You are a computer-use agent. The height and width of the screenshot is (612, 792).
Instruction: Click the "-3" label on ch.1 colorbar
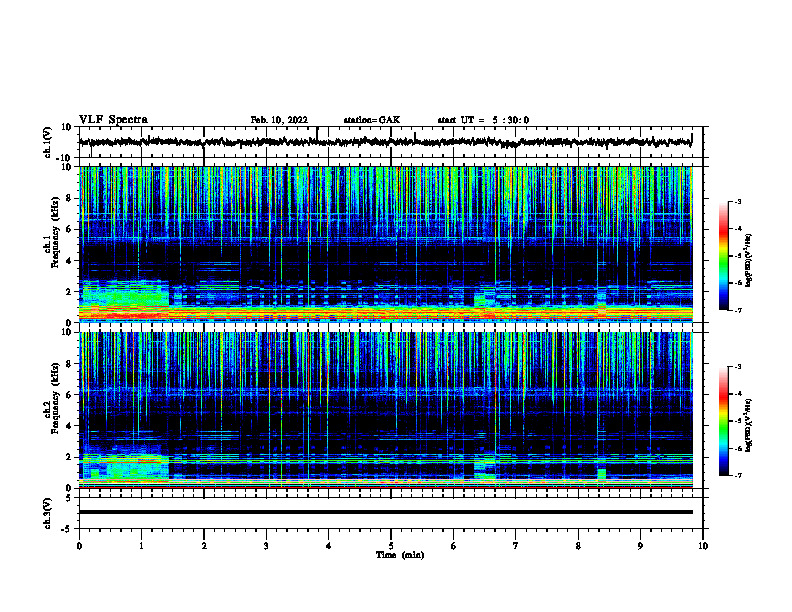pyautogui.click(x=738, y=201)
